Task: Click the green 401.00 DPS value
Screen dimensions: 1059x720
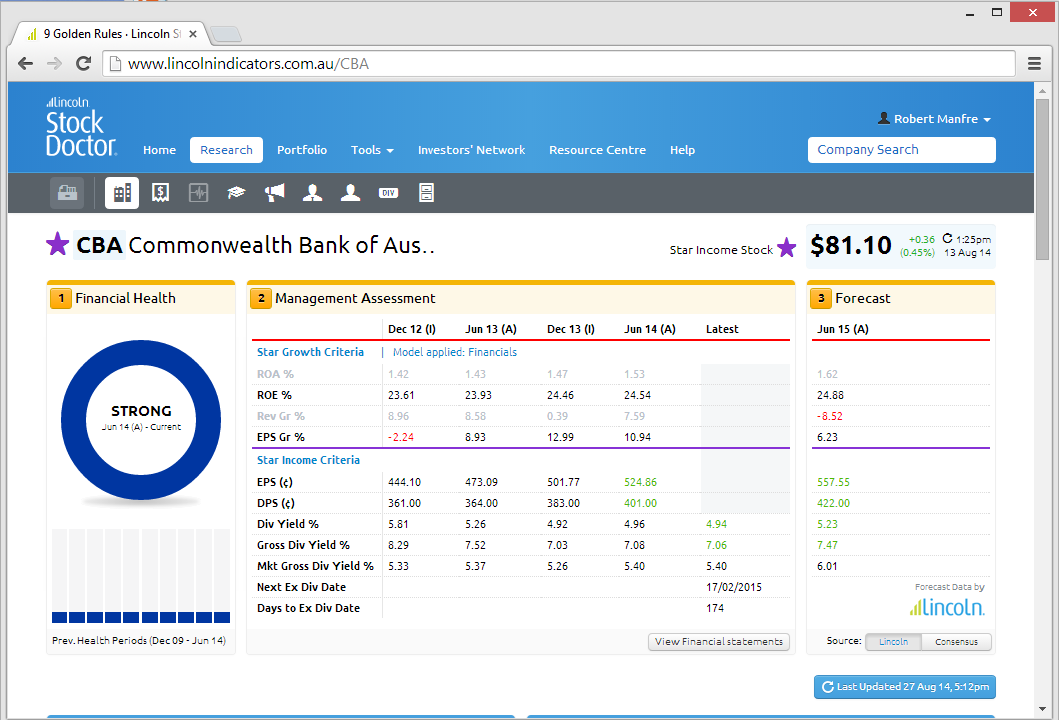Action: (640, 503)
